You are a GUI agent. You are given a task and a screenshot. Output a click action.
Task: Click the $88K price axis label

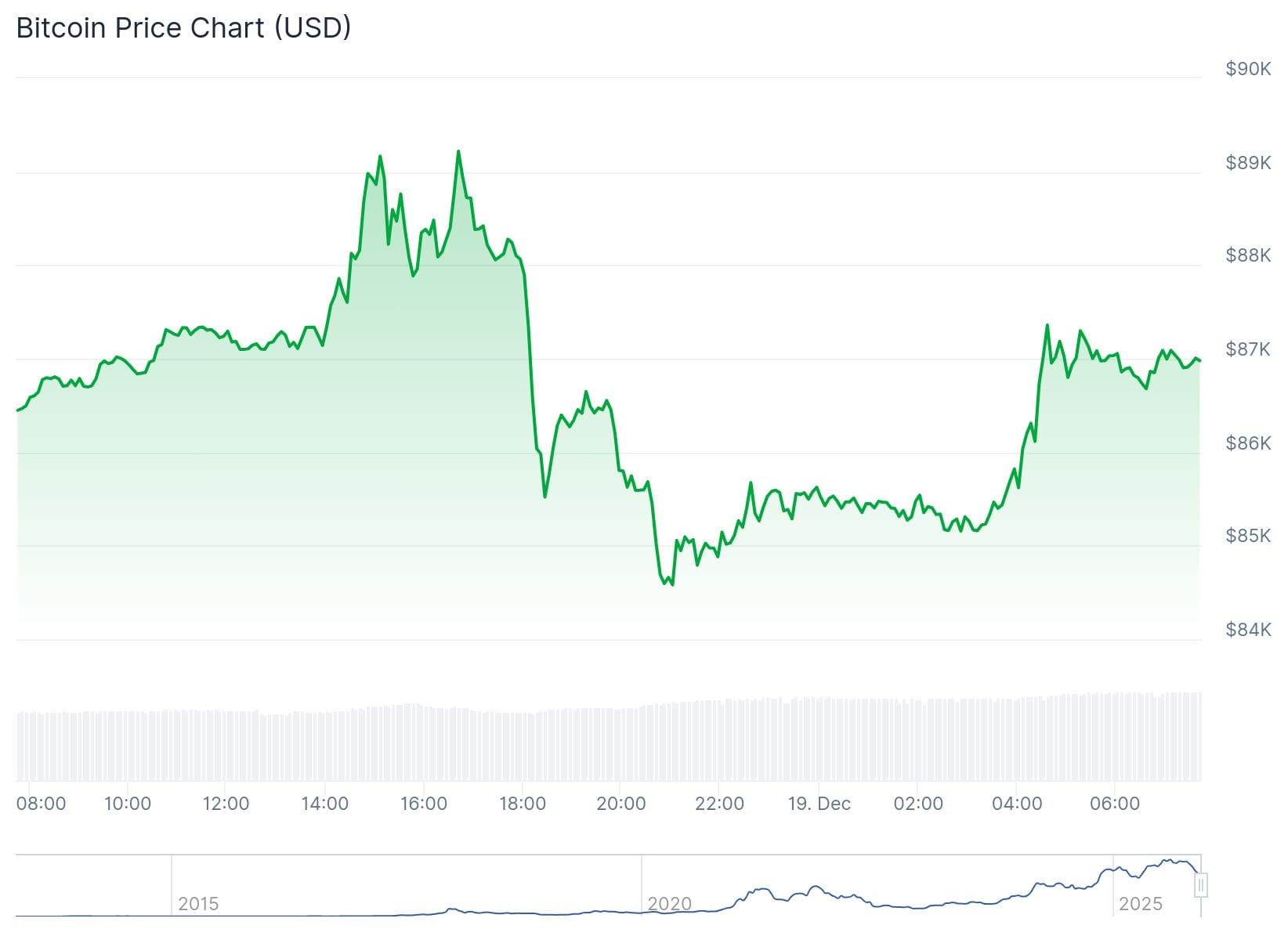(1248, 255)
